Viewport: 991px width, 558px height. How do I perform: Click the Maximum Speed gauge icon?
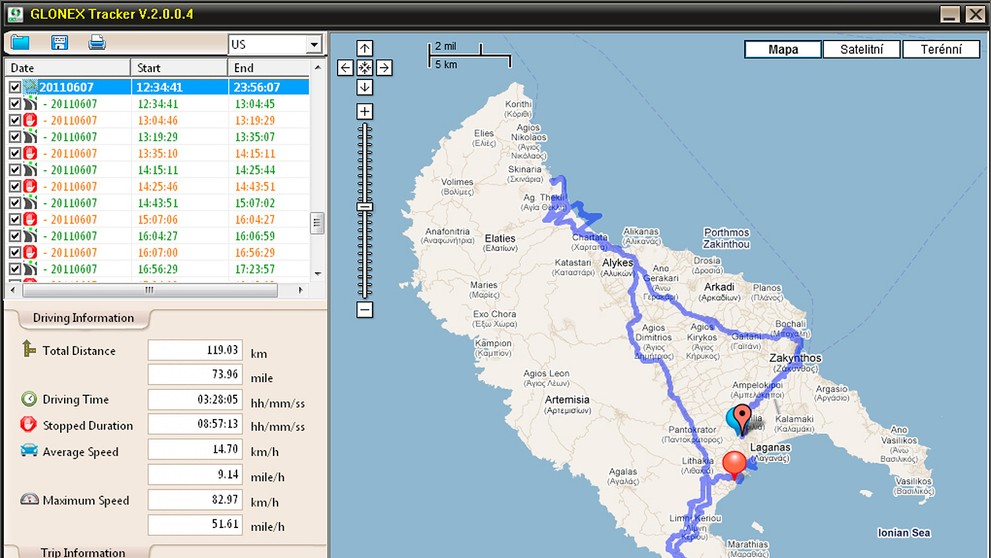[30, 499]
